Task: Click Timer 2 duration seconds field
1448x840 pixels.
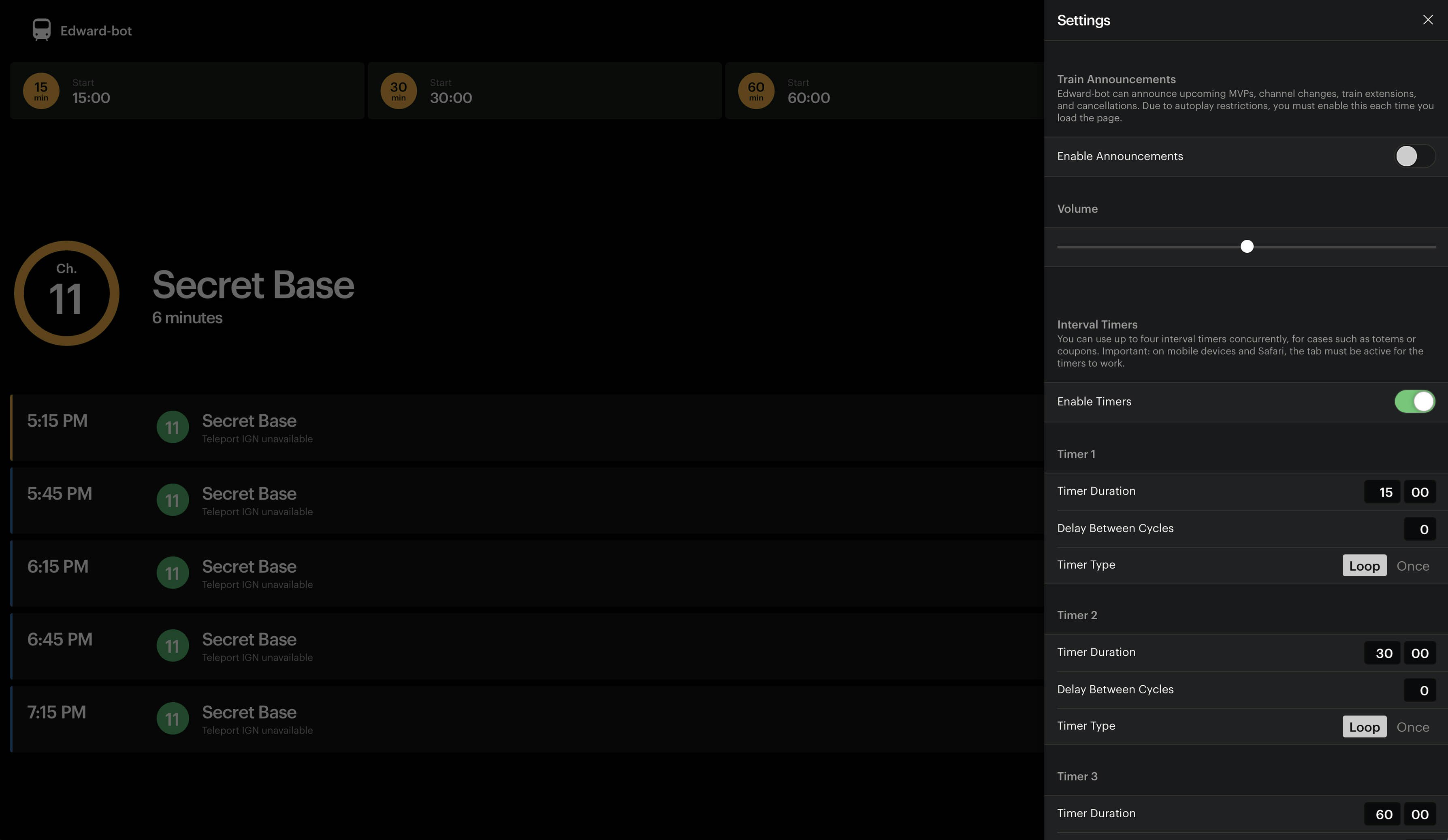Action: point(1419,653)
